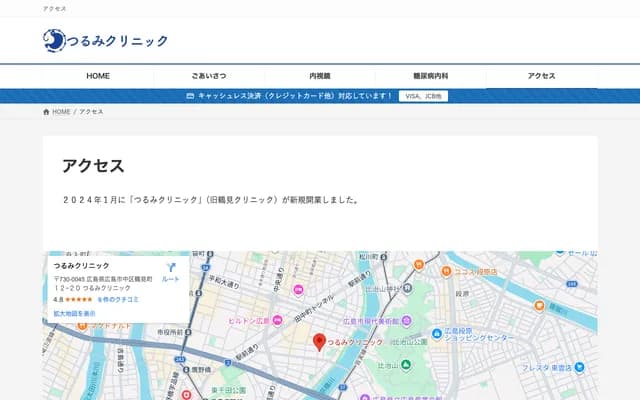Image resolution: width=640 pixels, height=400 pixels.
Task: Follow the HOME breadcrumb link
Action: [61, 112]
